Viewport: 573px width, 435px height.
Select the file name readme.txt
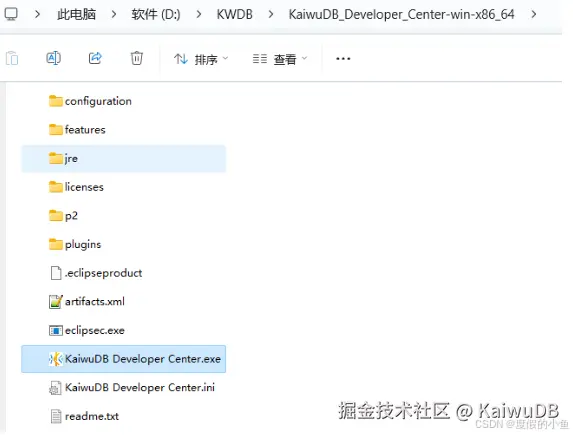92,416
